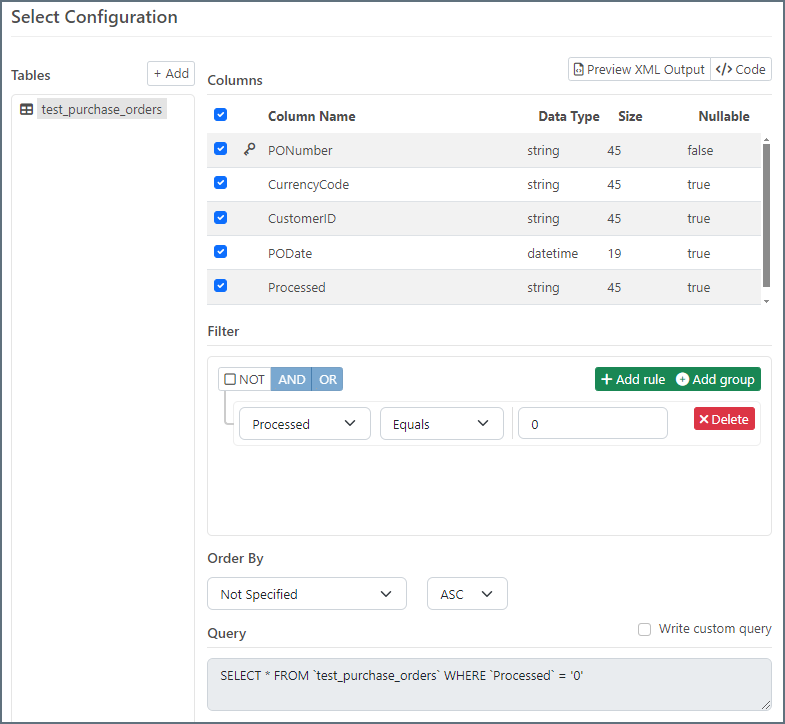Open the Code view
Viewport: 785px width, 724px height.
[741, 69]
